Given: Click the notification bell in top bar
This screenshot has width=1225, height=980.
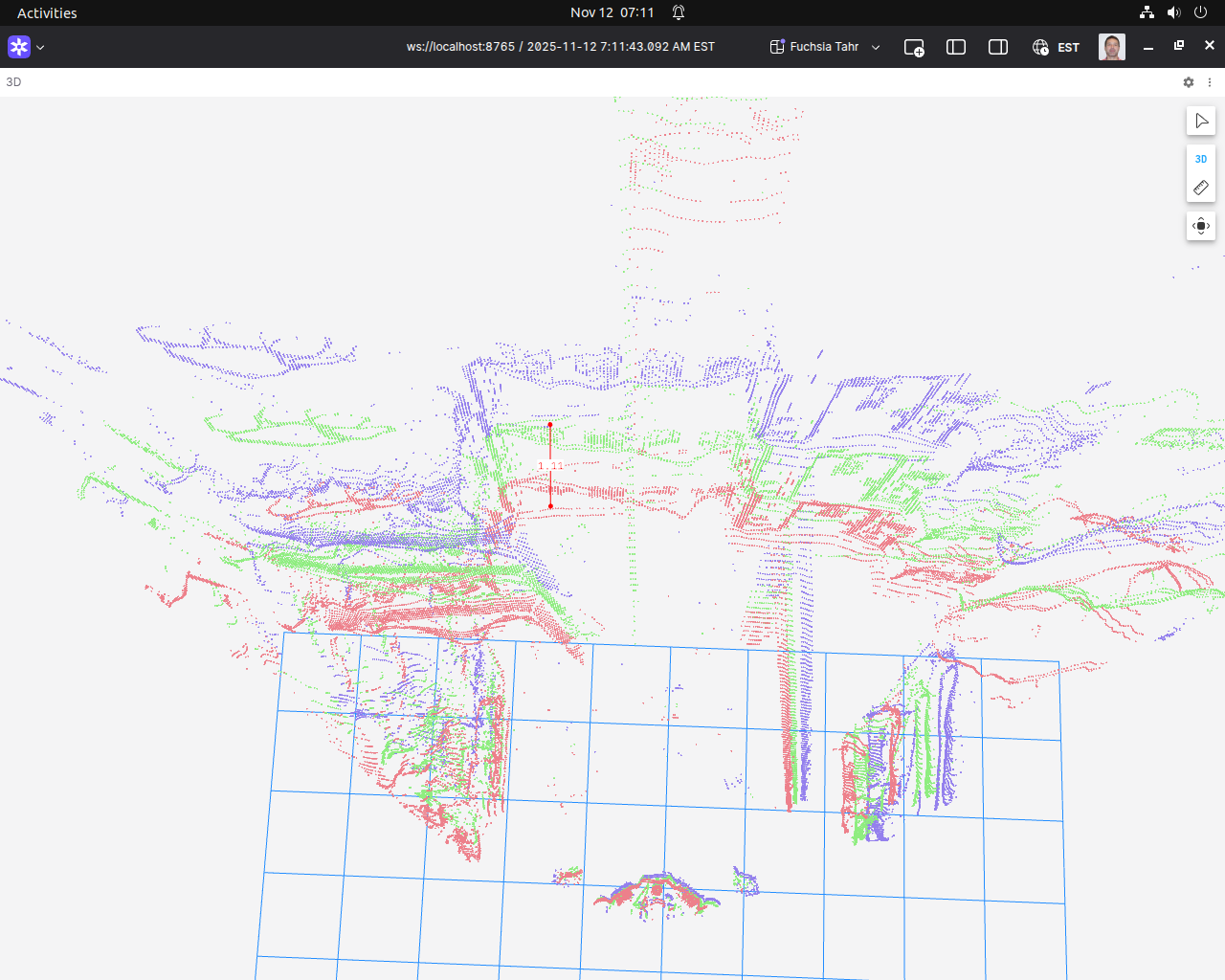Looking at the screenshot, I should point(679,12).
